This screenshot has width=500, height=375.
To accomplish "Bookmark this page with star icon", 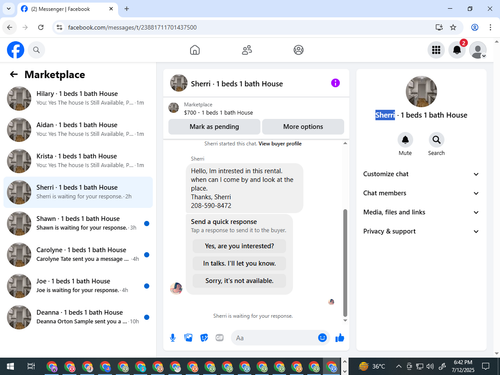I will (453, 27).
